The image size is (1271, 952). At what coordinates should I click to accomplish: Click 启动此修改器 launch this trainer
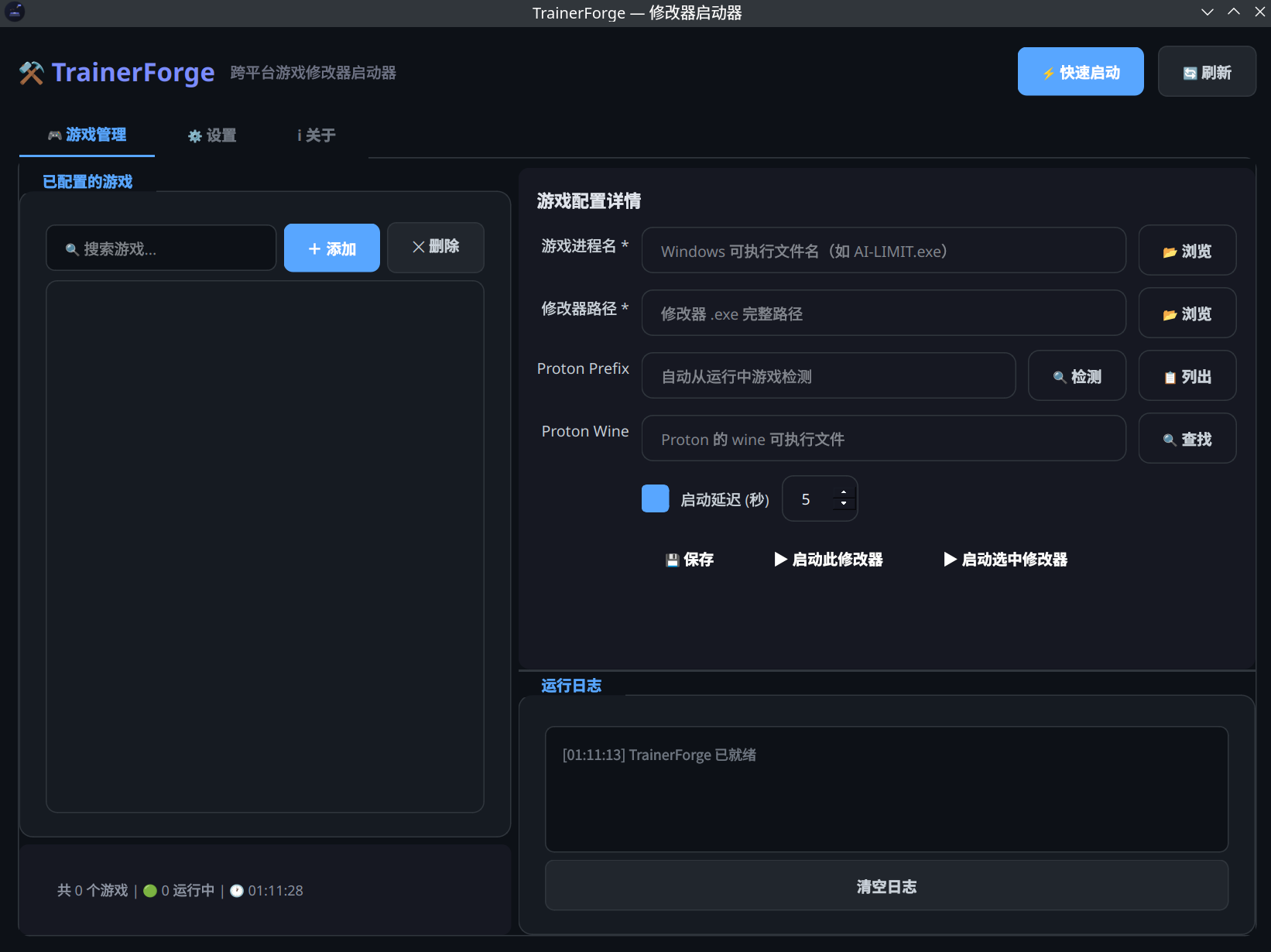point(829,560)
